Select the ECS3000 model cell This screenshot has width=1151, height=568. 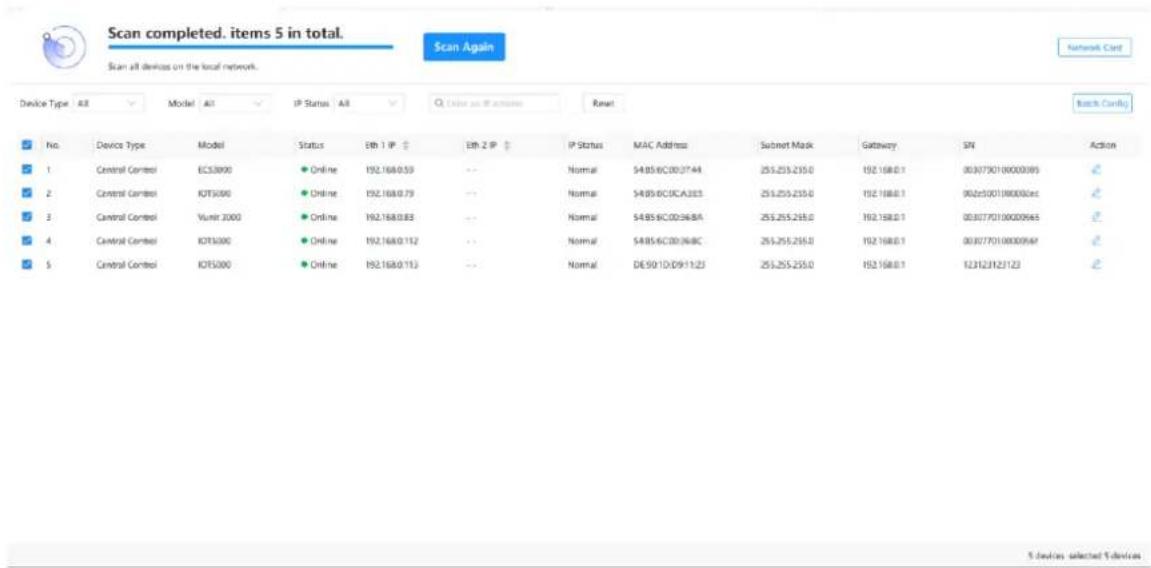pyautogui.click(x=214, y=170)
